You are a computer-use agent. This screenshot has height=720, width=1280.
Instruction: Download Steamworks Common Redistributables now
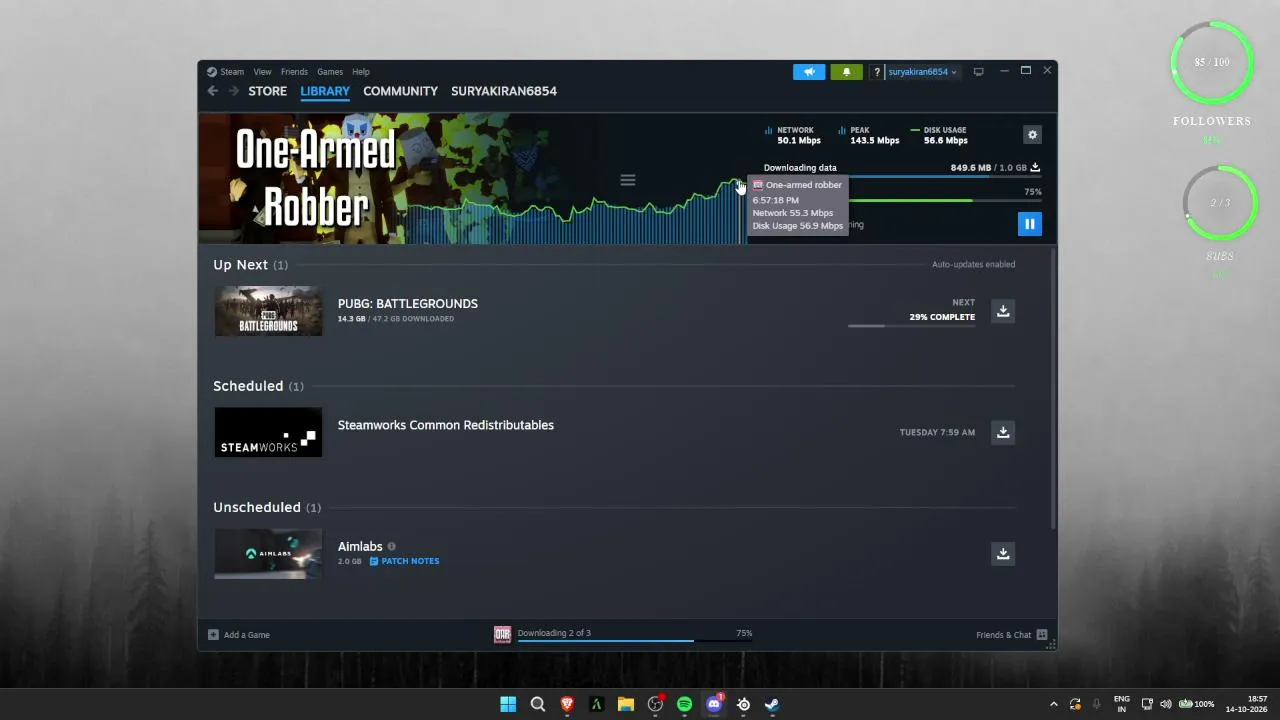click(x=1003, y=432)
